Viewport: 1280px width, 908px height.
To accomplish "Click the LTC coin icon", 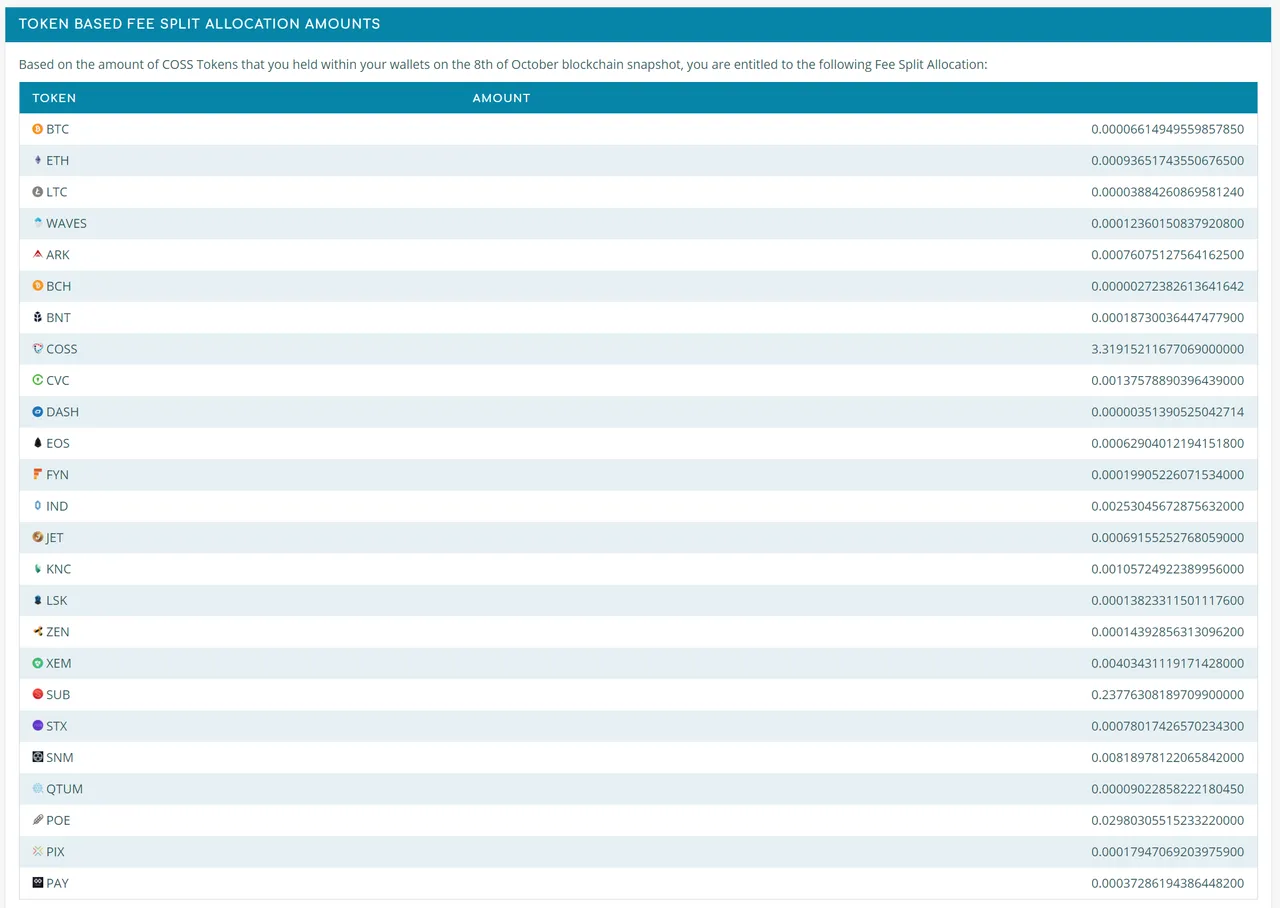I will click(x=38, y=192).
